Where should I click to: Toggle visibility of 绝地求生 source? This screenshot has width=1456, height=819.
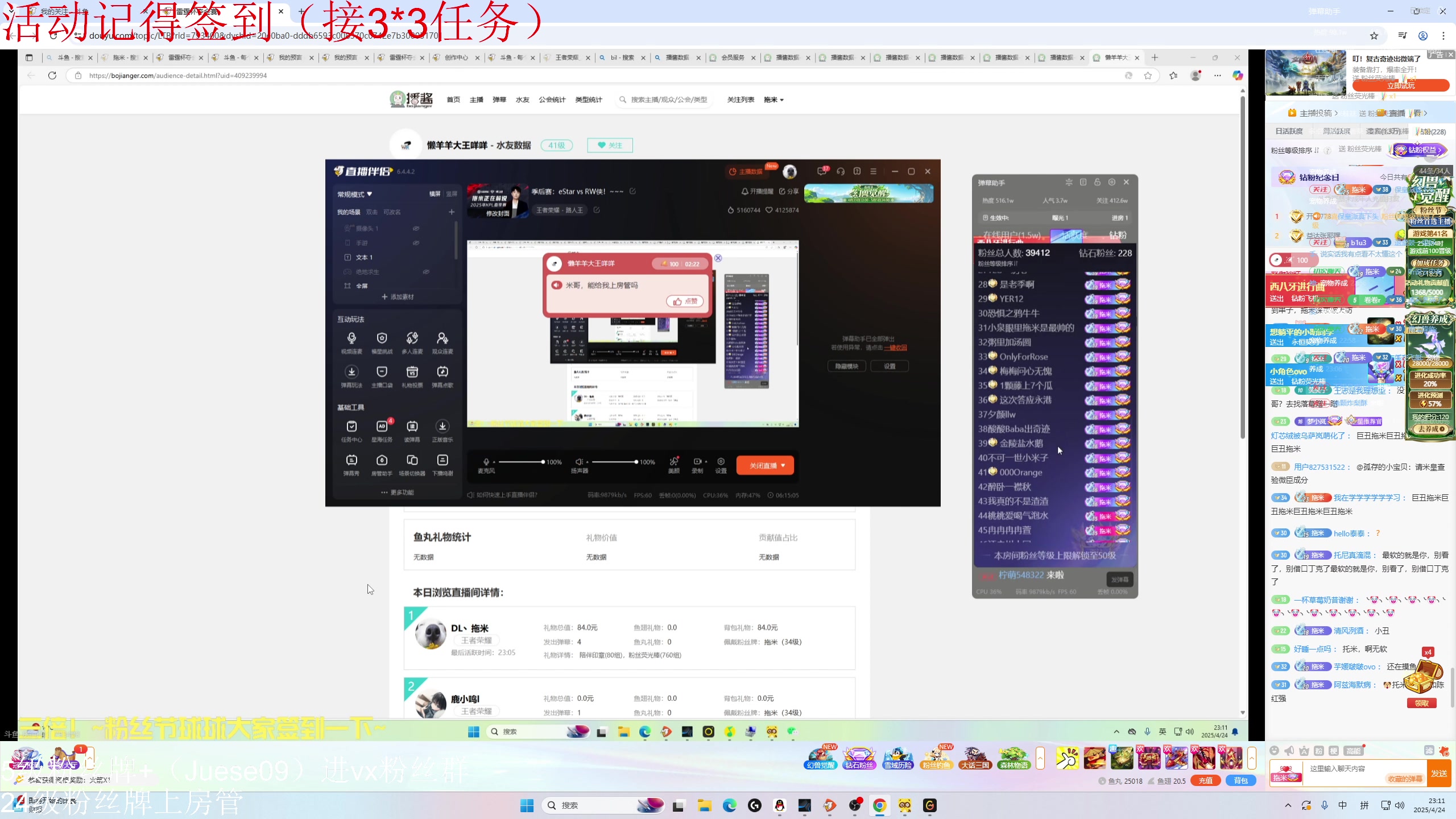tap(426, 272)
